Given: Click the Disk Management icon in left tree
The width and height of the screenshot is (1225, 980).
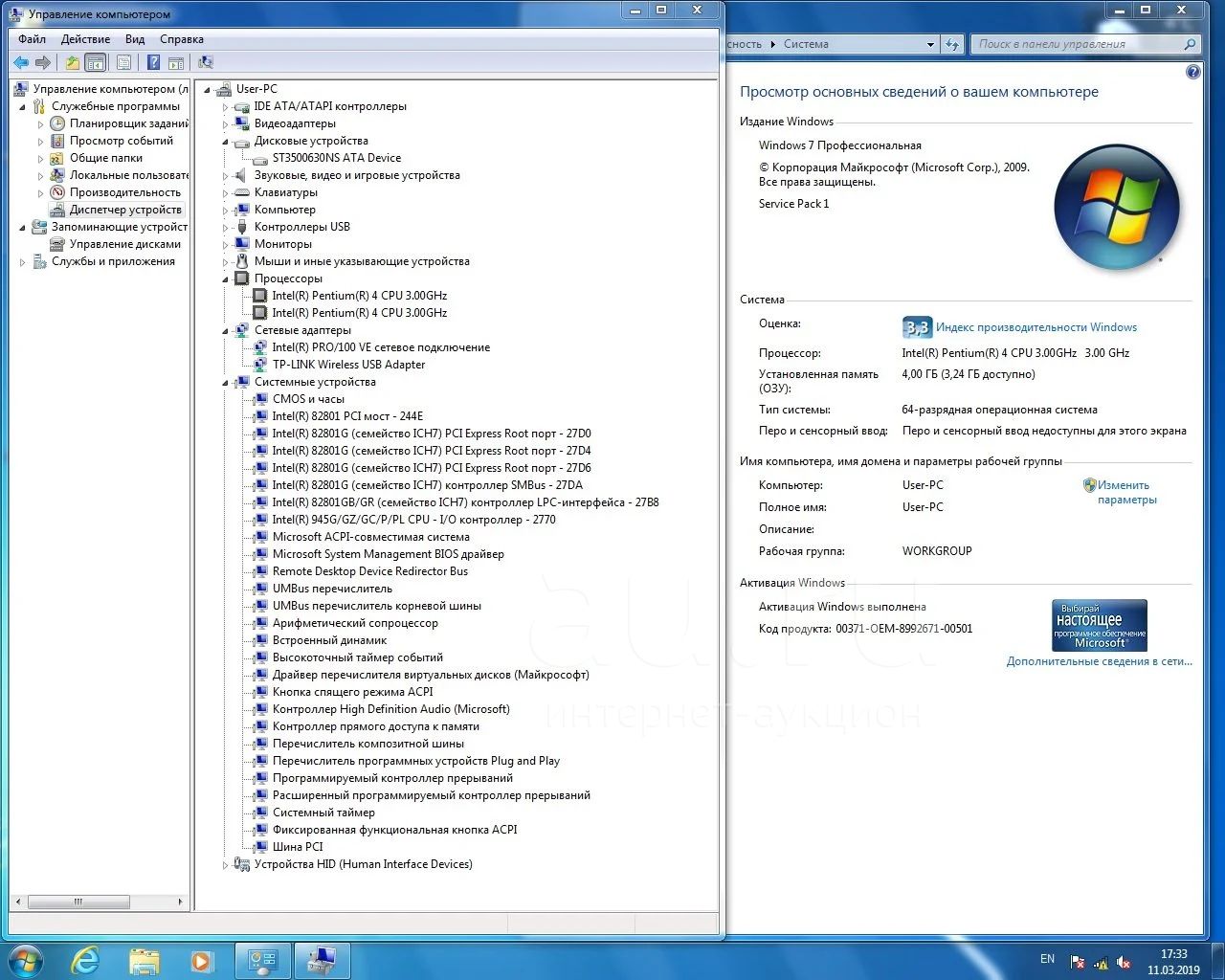Looking at the screenshot, I should [57, 244].
